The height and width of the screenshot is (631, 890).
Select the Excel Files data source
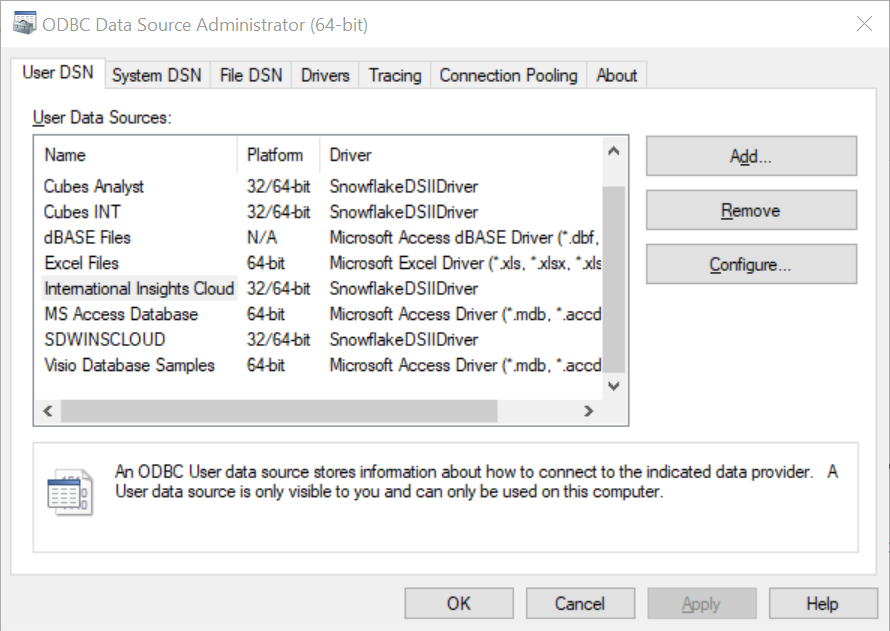point(82,263)
